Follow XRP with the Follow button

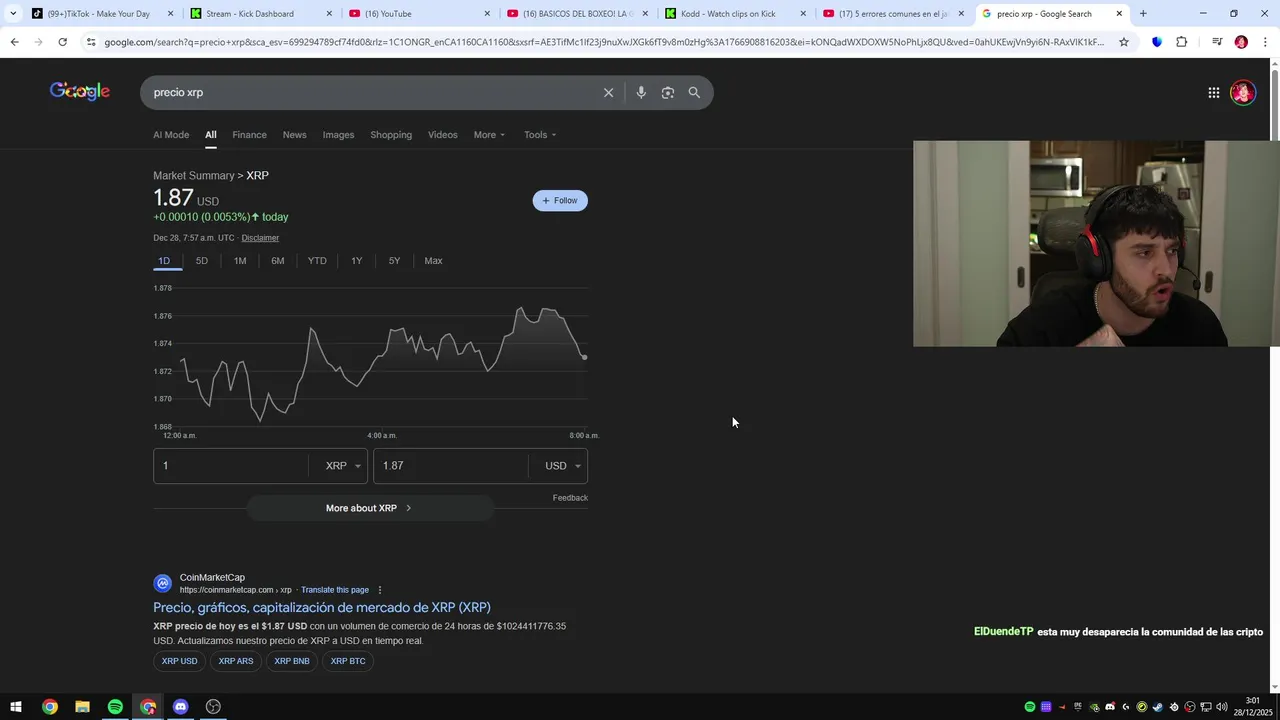(560, 201)
